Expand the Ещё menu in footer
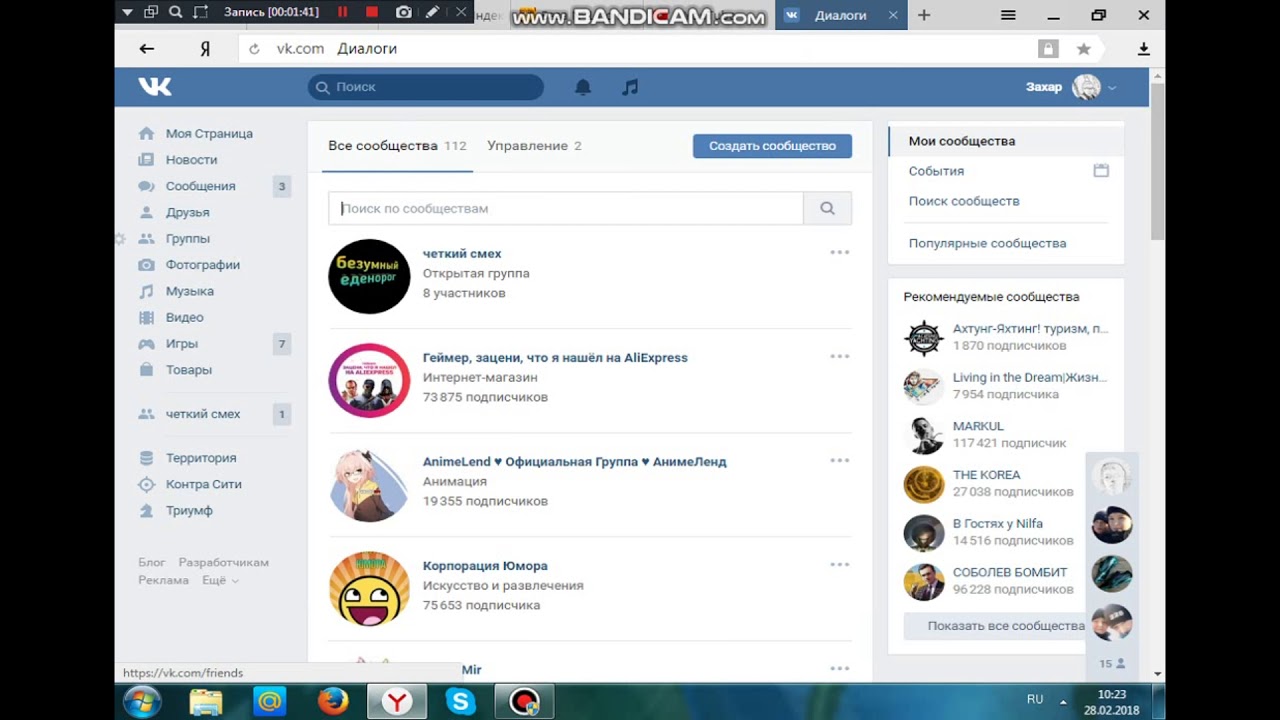Viewport: 1280px width, 720px height. (x=220, y=580)
